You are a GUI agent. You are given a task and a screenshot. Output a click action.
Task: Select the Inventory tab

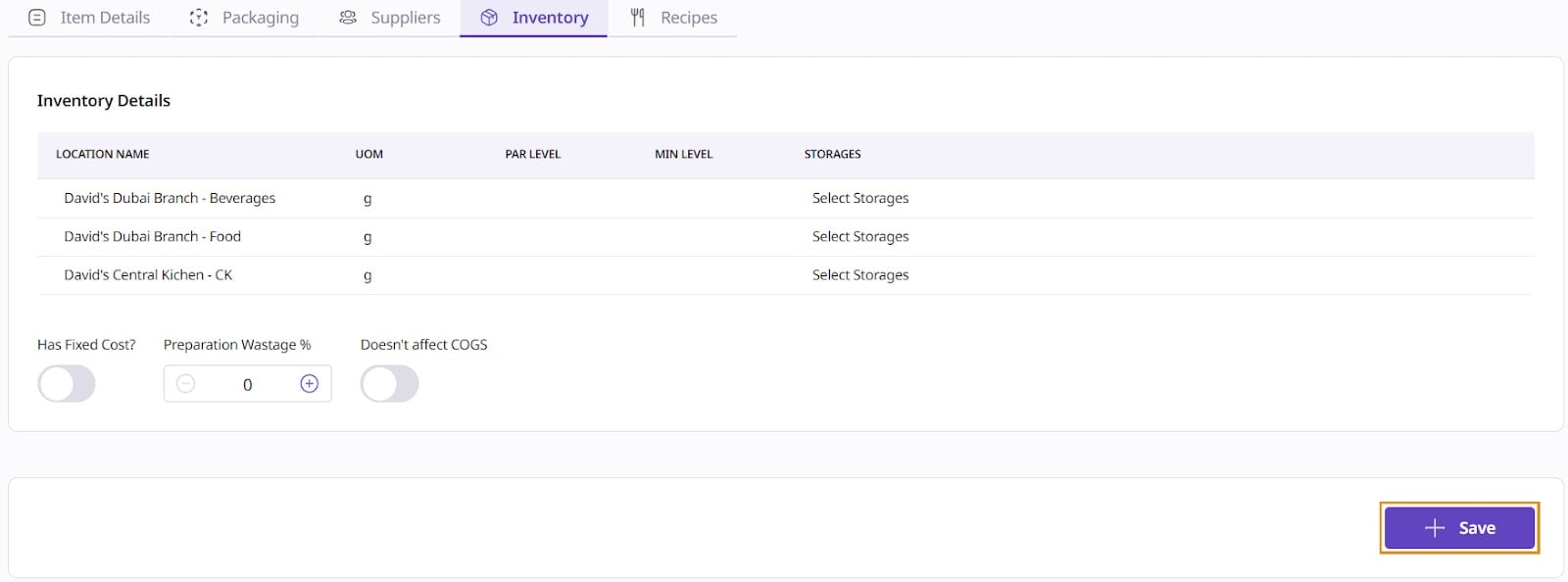[x=533, y=18]
